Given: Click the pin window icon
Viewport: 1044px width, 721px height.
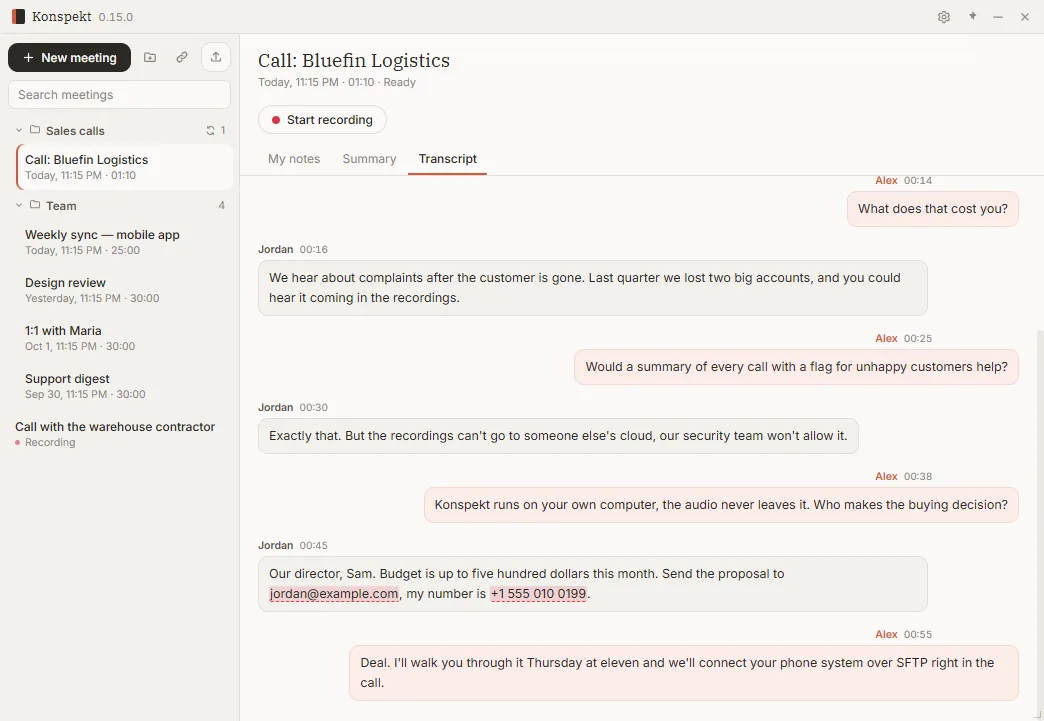Looking at the screenshot, I should [x=972, y=17].
